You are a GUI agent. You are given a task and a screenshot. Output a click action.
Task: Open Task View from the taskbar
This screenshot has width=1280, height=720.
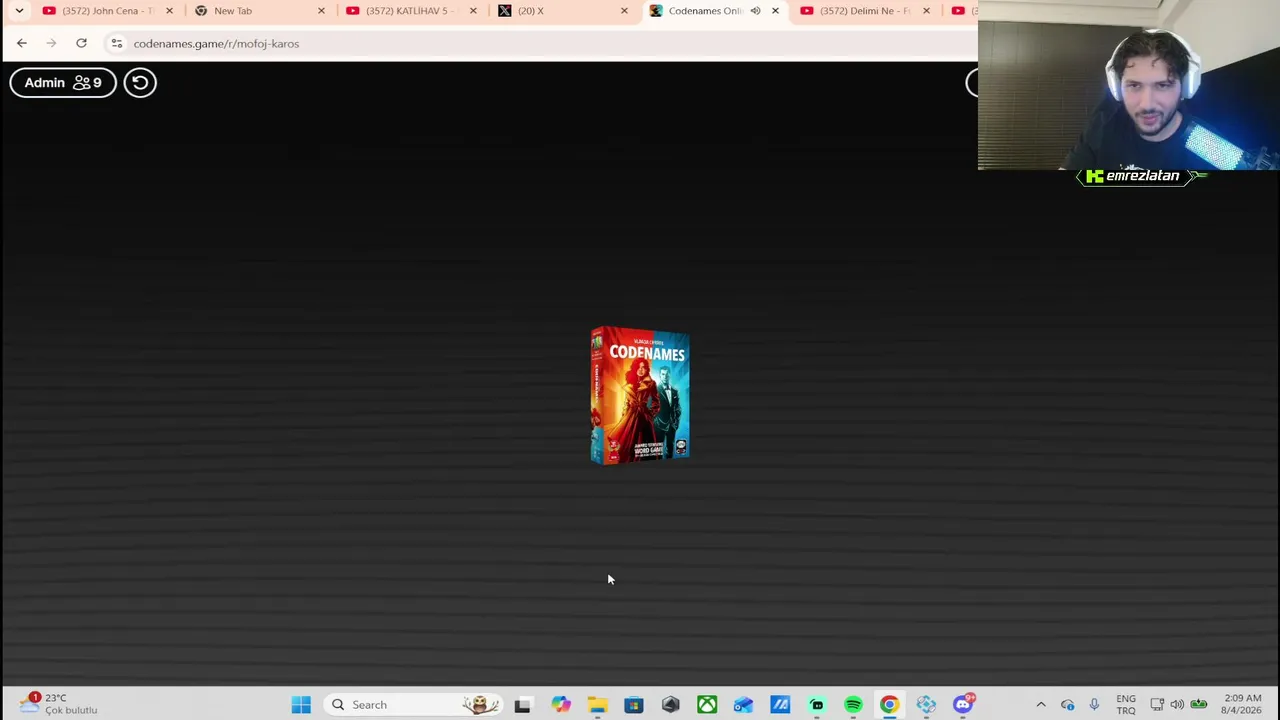[522, 705]
